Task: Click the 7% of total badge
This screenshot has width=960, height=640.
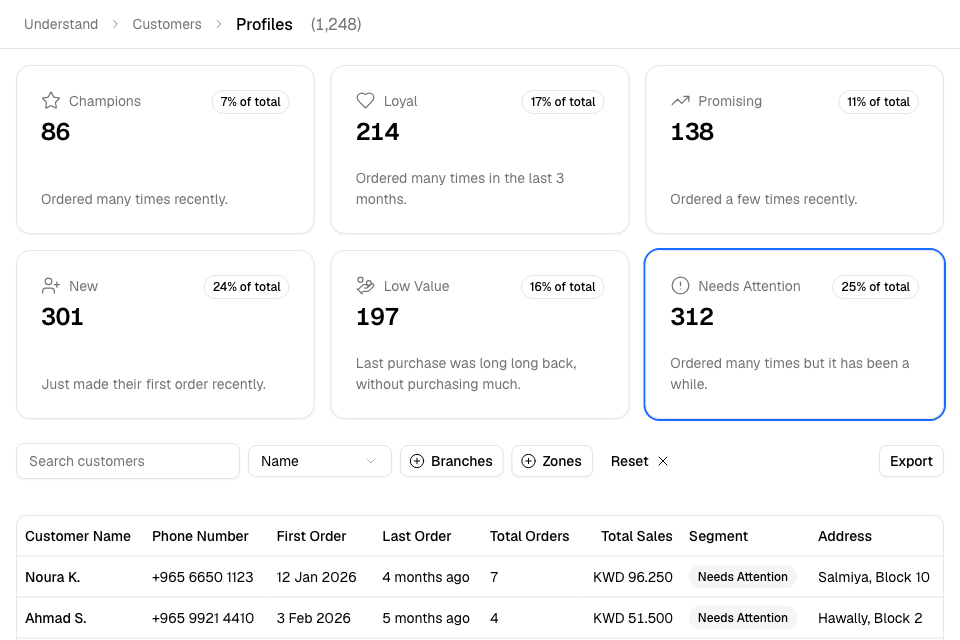Action: pos(250,102)
